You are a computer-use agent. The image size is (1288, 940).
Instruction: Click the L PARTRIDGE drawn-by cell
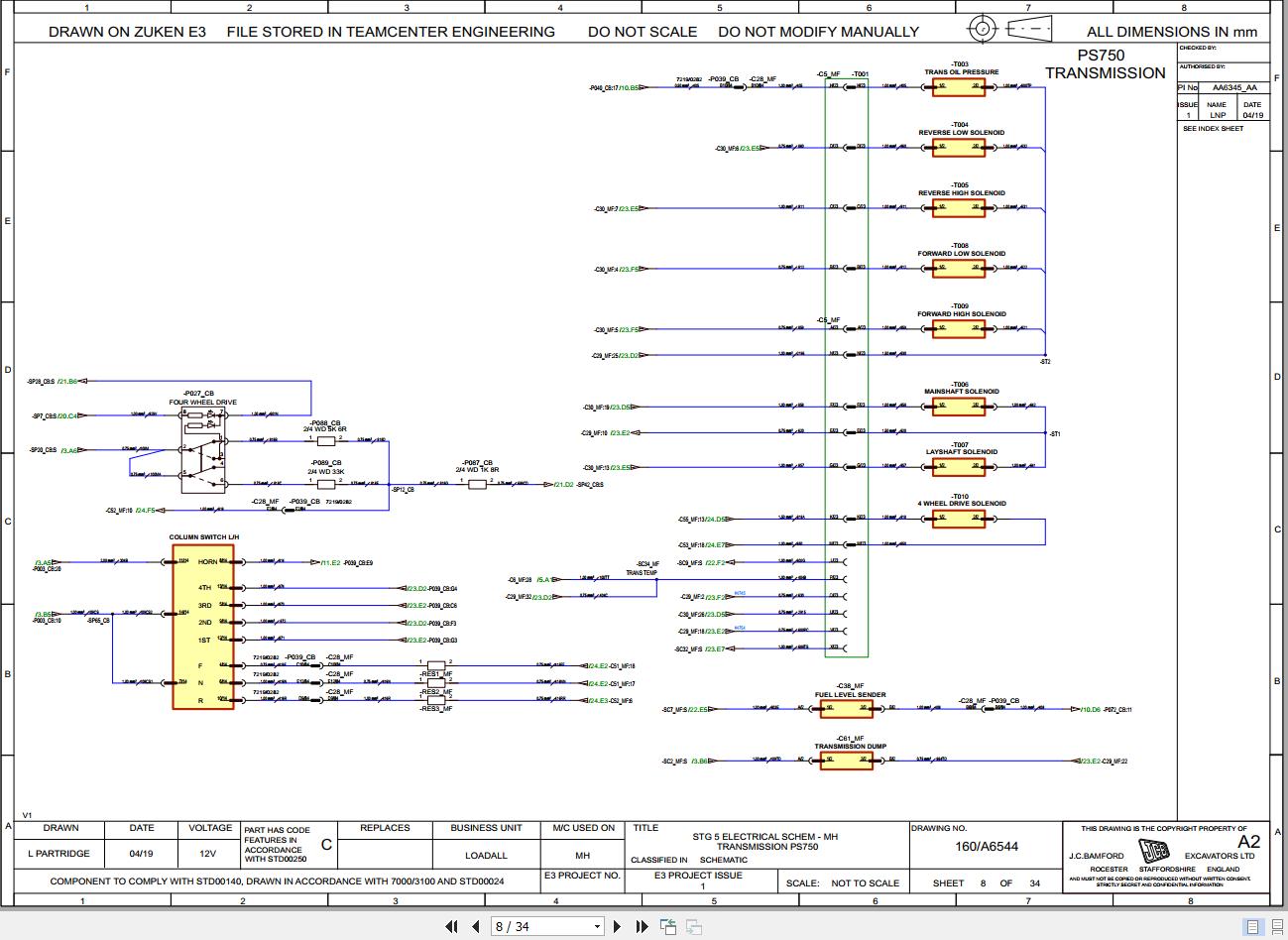pos(59,854)
